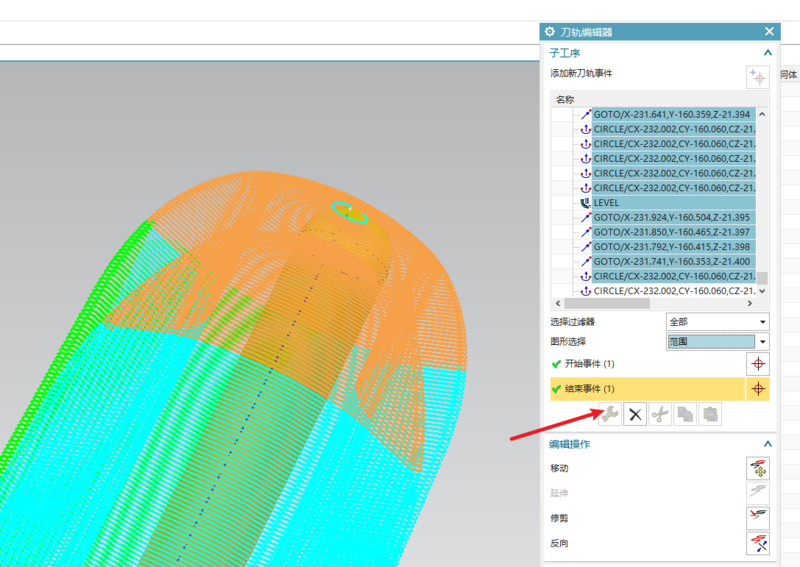Screen dimensions: 800x567
Task: Open the 选择过滤器 dropdown set to 全部
Action: tap(717, 322)
